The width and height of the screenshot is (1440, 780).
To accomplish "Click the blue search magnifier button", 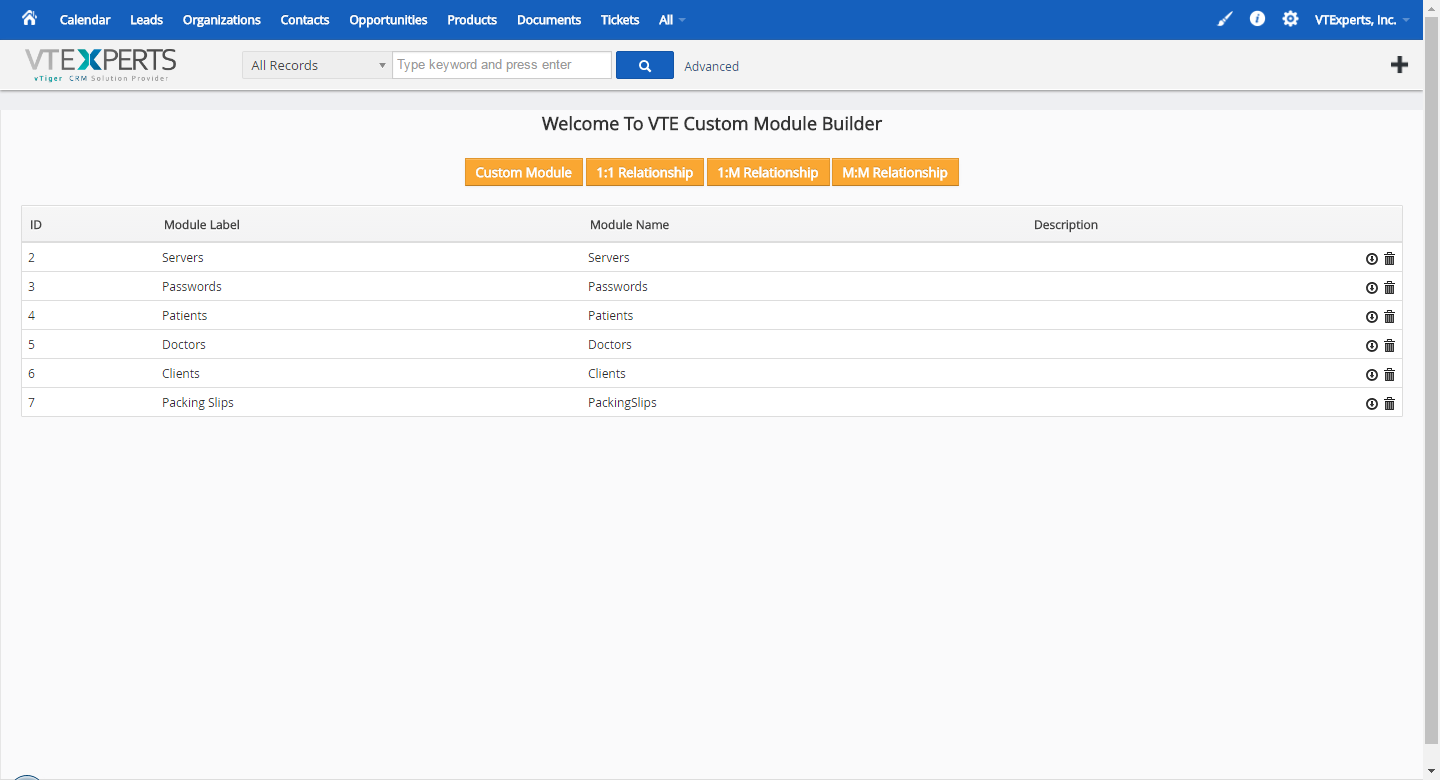I will point(645,65).
